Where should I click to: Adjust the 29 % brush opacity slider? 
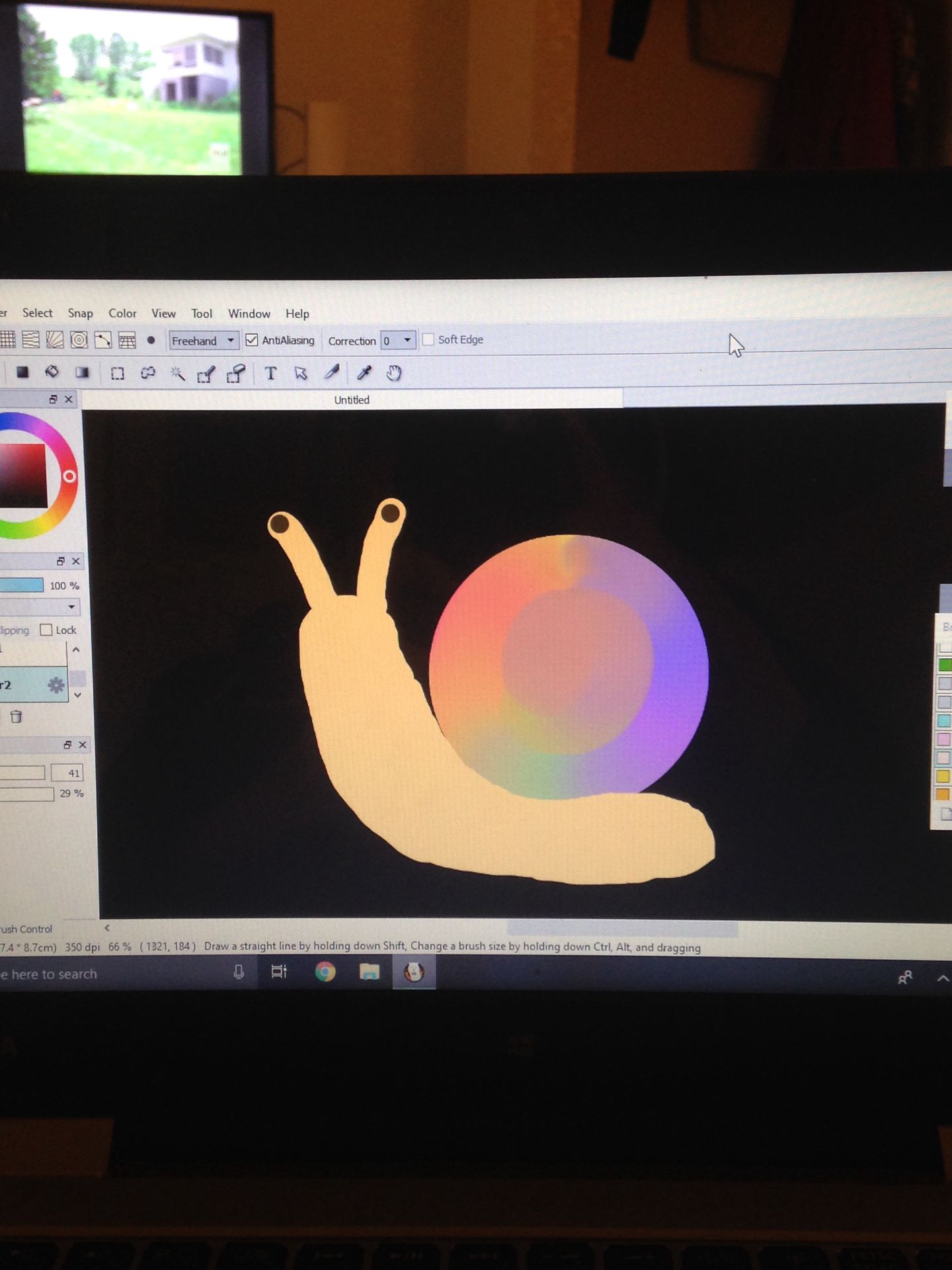click(x=26, y=794)
